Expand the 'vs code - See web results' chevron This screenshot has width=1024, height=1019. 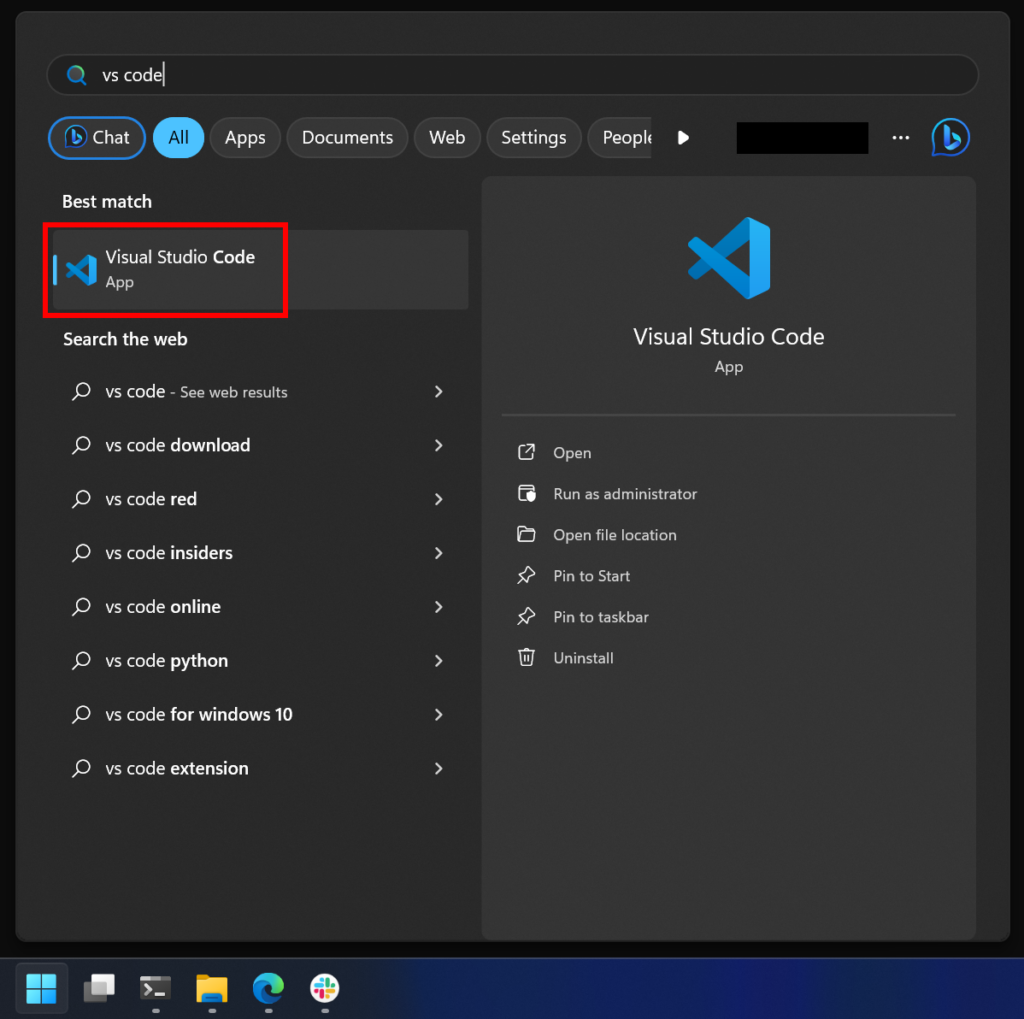(438, 391)
